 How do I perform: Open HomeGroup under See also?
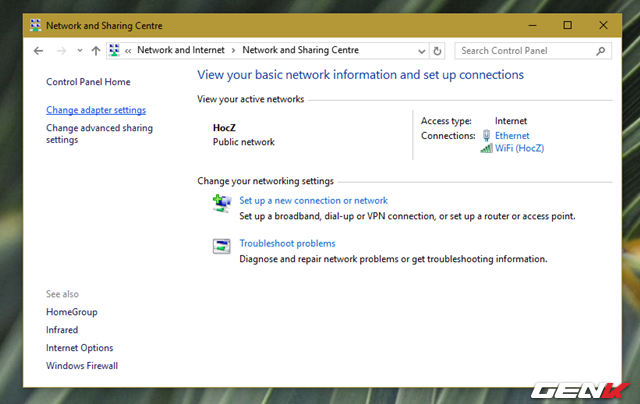[72, 312]
